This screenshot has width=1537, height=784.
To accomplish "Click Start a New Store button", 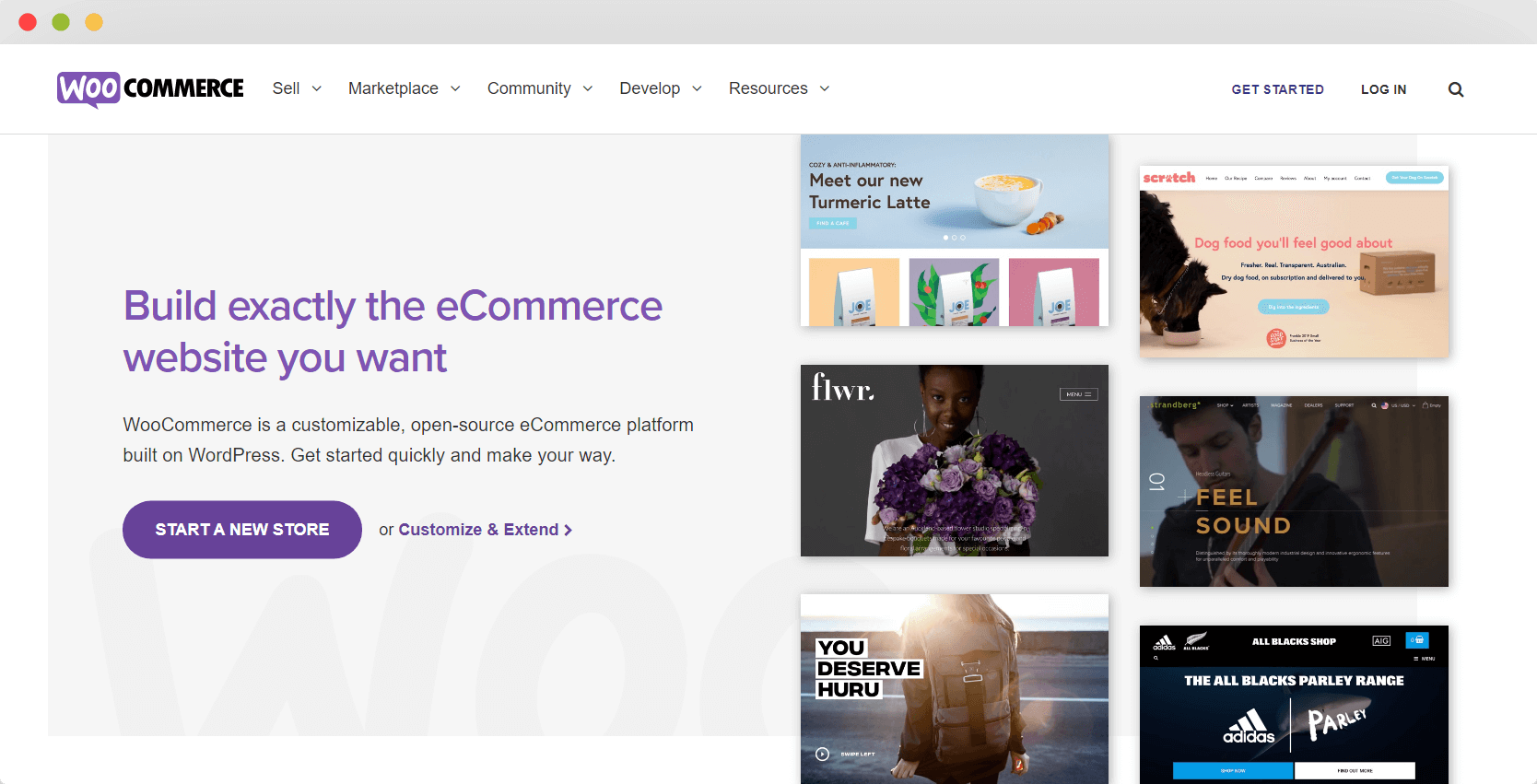I will pyautogui.click(x=242, y=530).
